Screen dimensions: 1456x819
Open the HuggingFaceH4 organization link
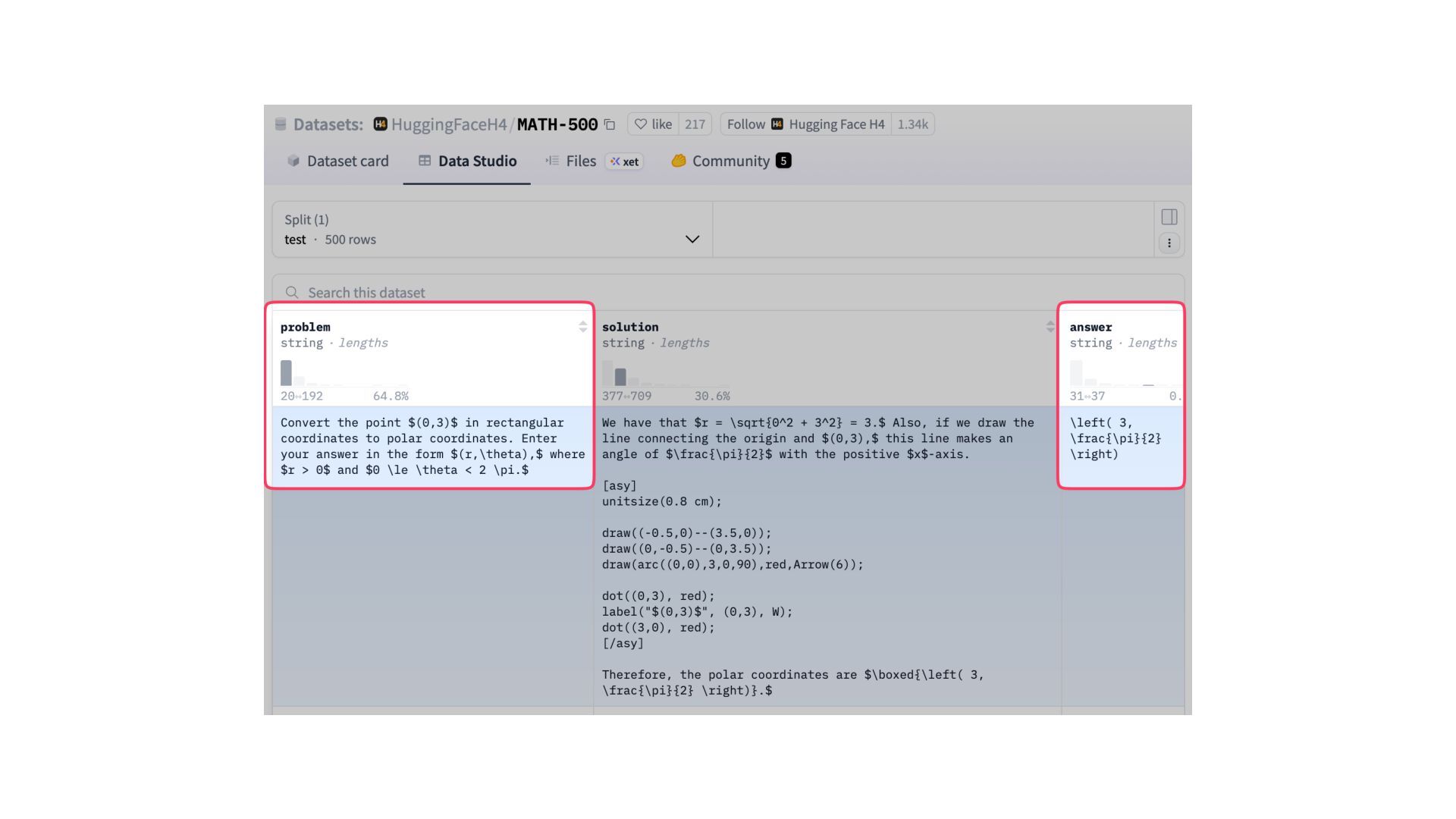pos(448,124)
